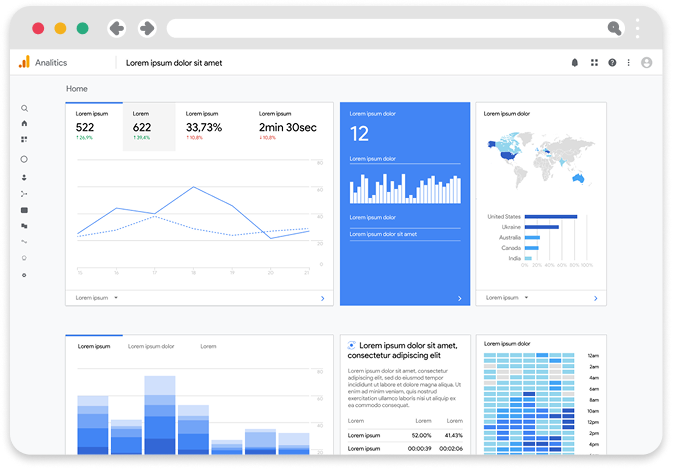Click the tallest stacked bar in bar chart

[160, 415]
